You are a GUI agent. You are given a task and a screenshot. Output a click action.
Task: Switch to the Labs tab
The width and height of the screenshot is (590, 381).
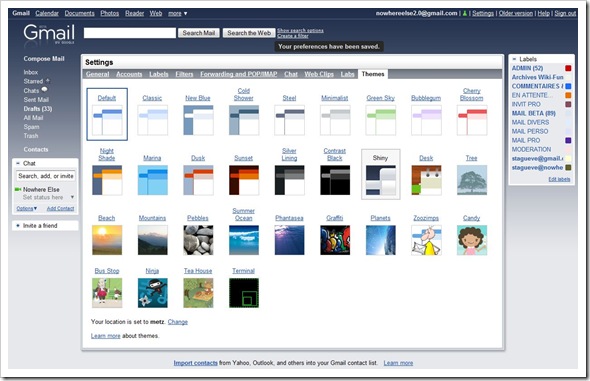(x=348, y=74)
